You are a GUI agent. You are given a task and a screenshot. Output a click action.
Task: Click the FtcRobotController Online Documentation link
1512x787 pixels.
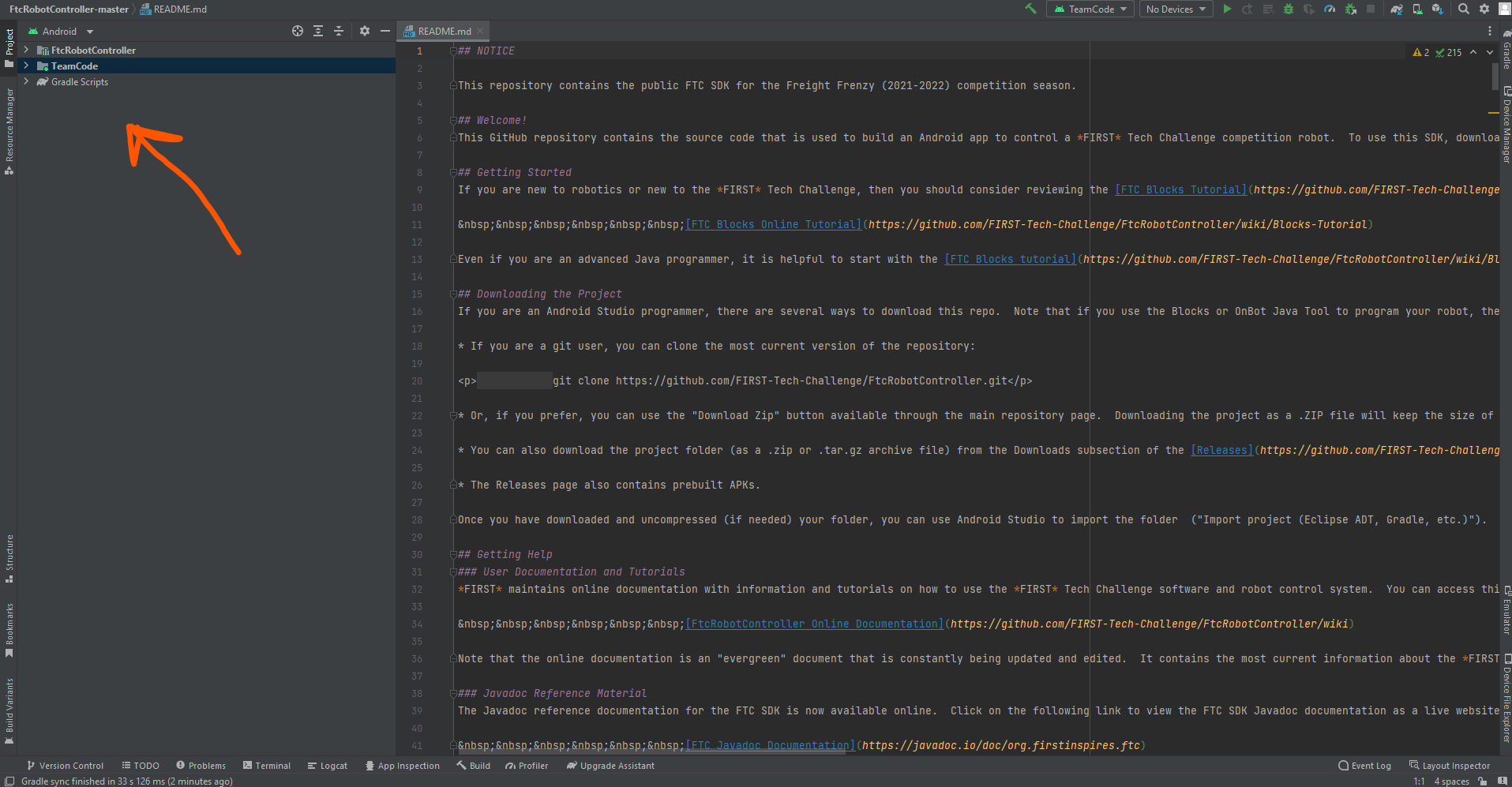[815, 624]
